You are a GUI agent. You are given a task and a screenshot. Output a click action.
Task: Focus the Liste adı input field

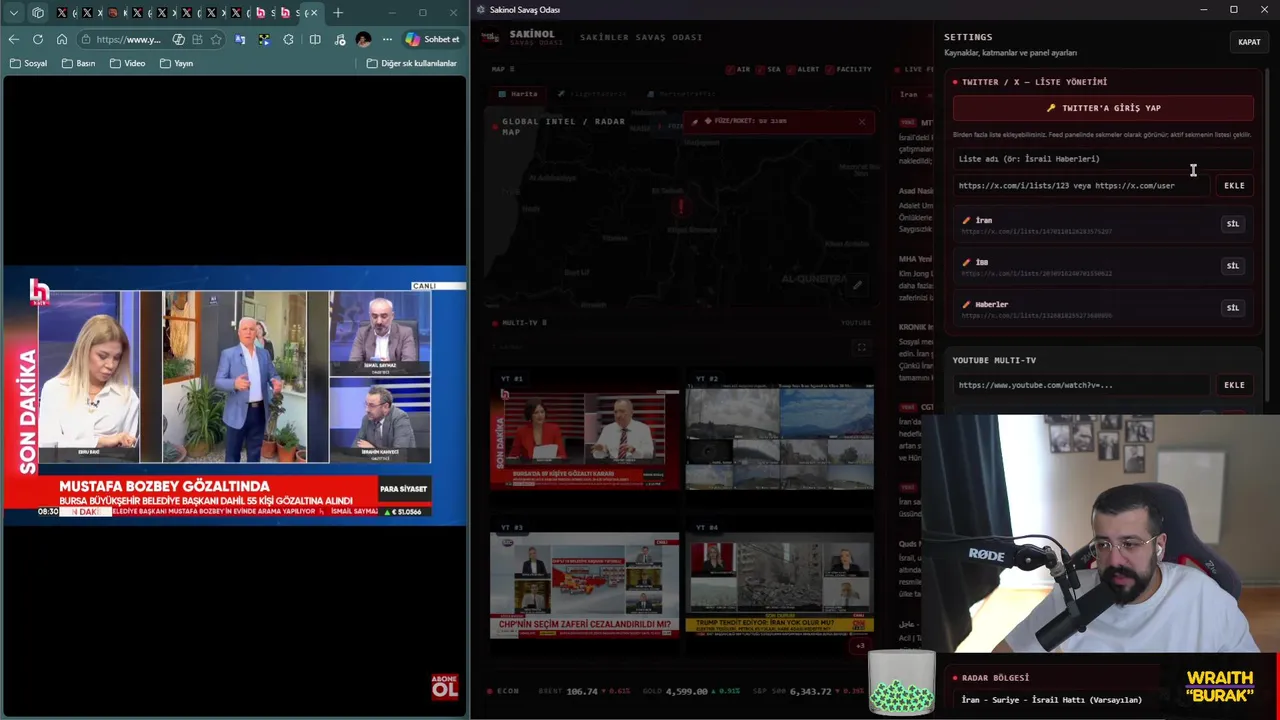1103,158
